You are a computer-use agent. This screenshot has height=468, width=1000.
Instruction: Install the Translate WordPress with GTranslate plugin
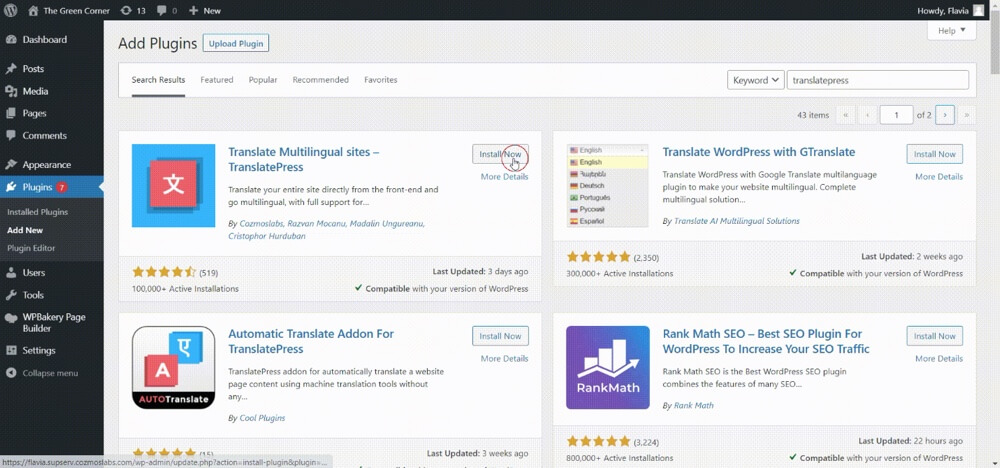point(934,154)
